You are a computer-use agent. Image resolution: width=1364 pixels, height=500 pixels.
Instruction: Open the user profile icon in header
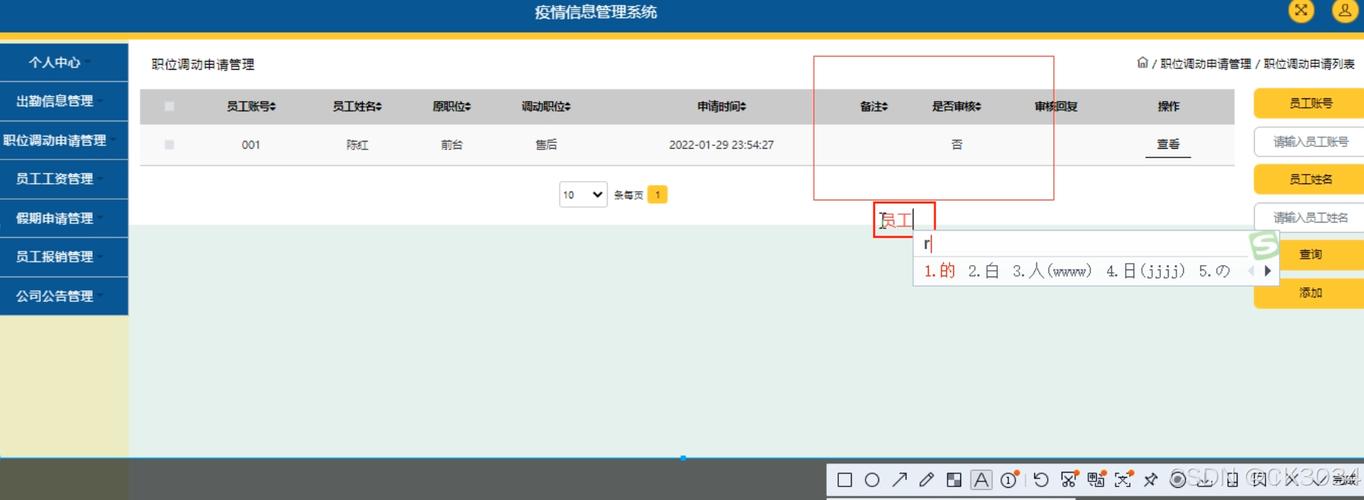pos(1344,11)
